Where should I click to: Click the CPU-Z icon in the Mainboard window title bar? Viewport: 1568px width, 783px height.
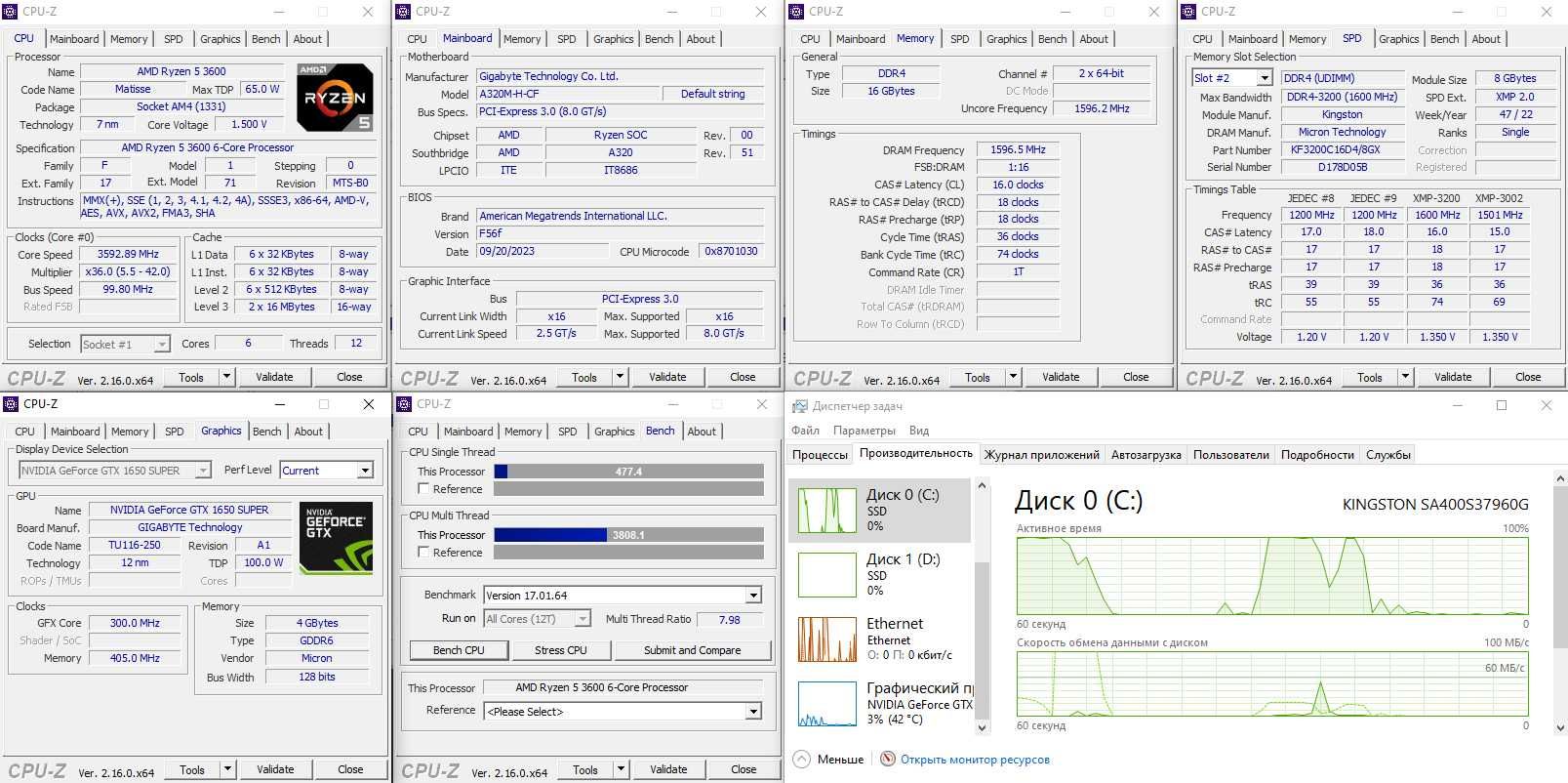pyautogui.click(x=404, y=12)
